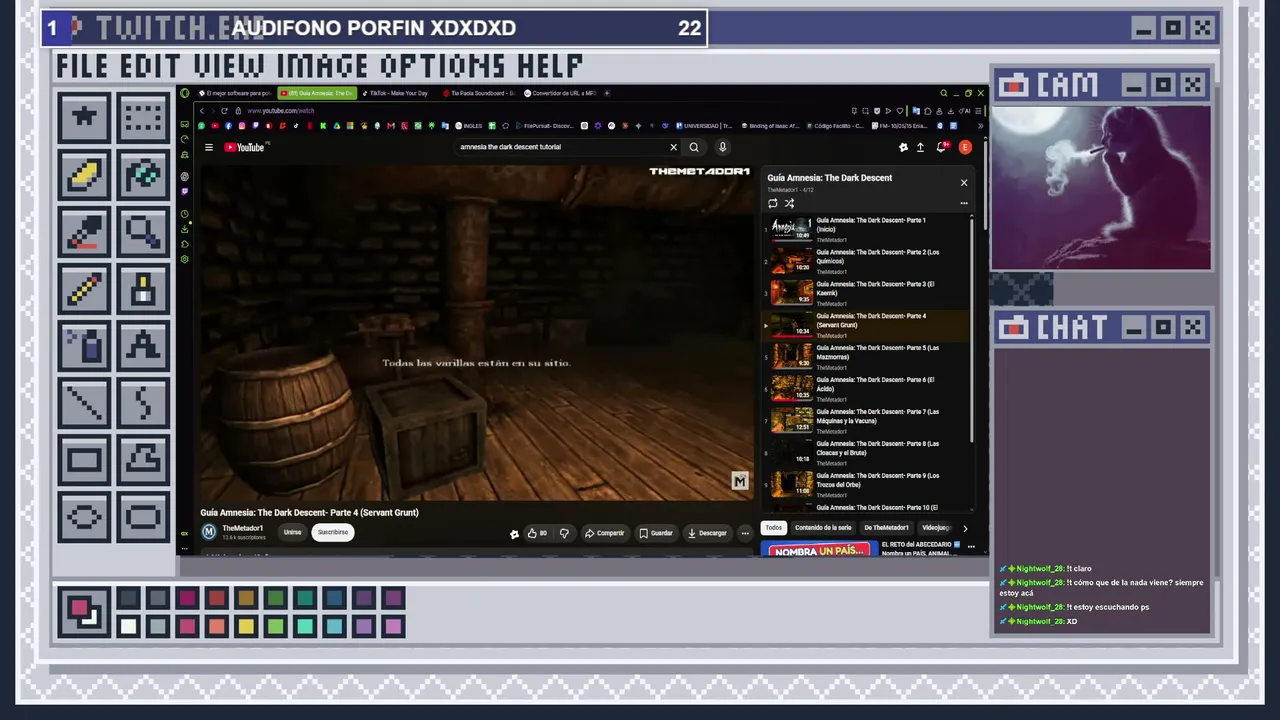Open YouTube notifications bell
Viewport: 1280px width, 720px height.
(941, 147)
